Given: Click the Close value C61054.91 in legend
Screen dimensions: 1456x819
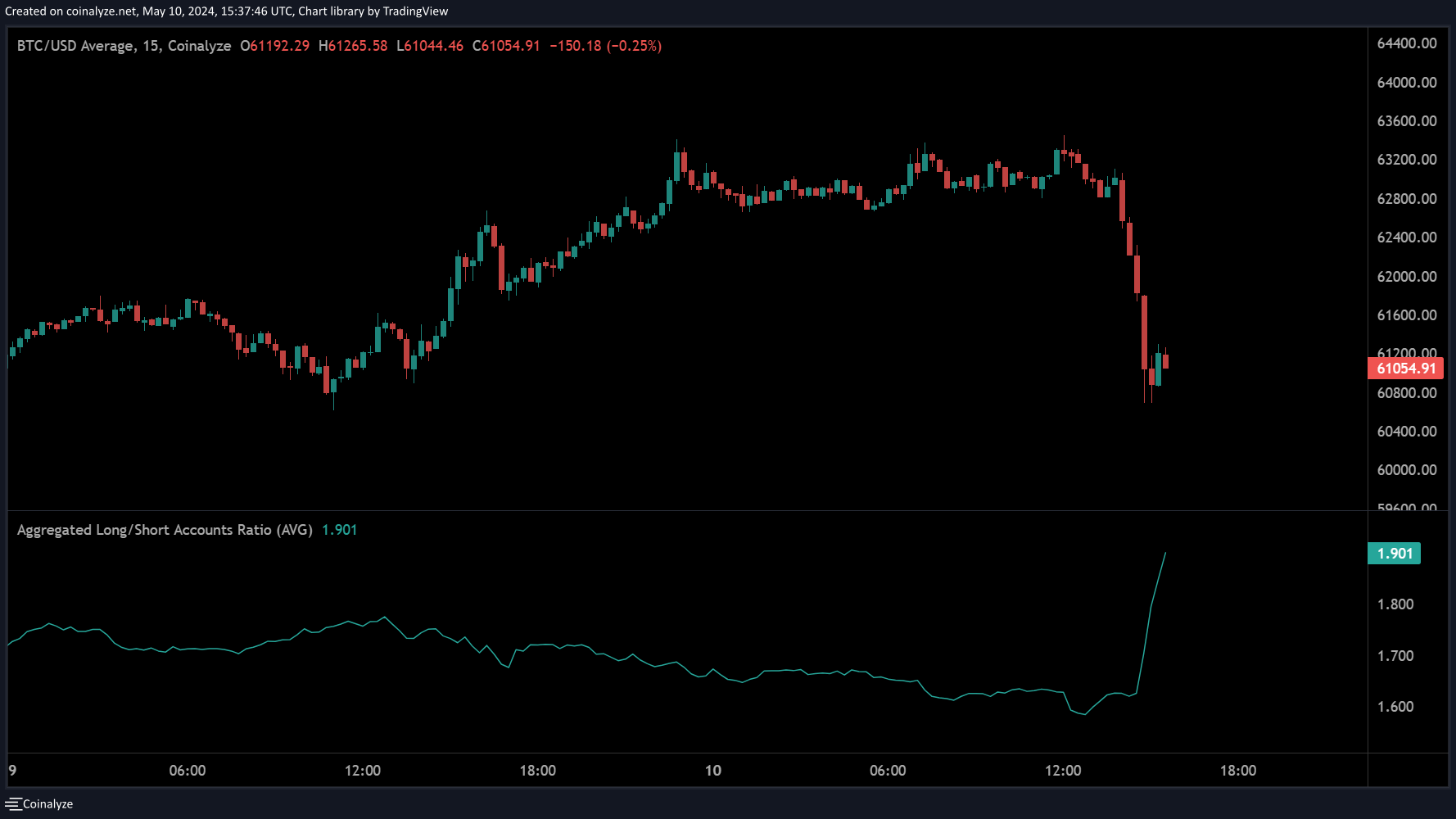Looking at the screenshot, I should 506,46.
